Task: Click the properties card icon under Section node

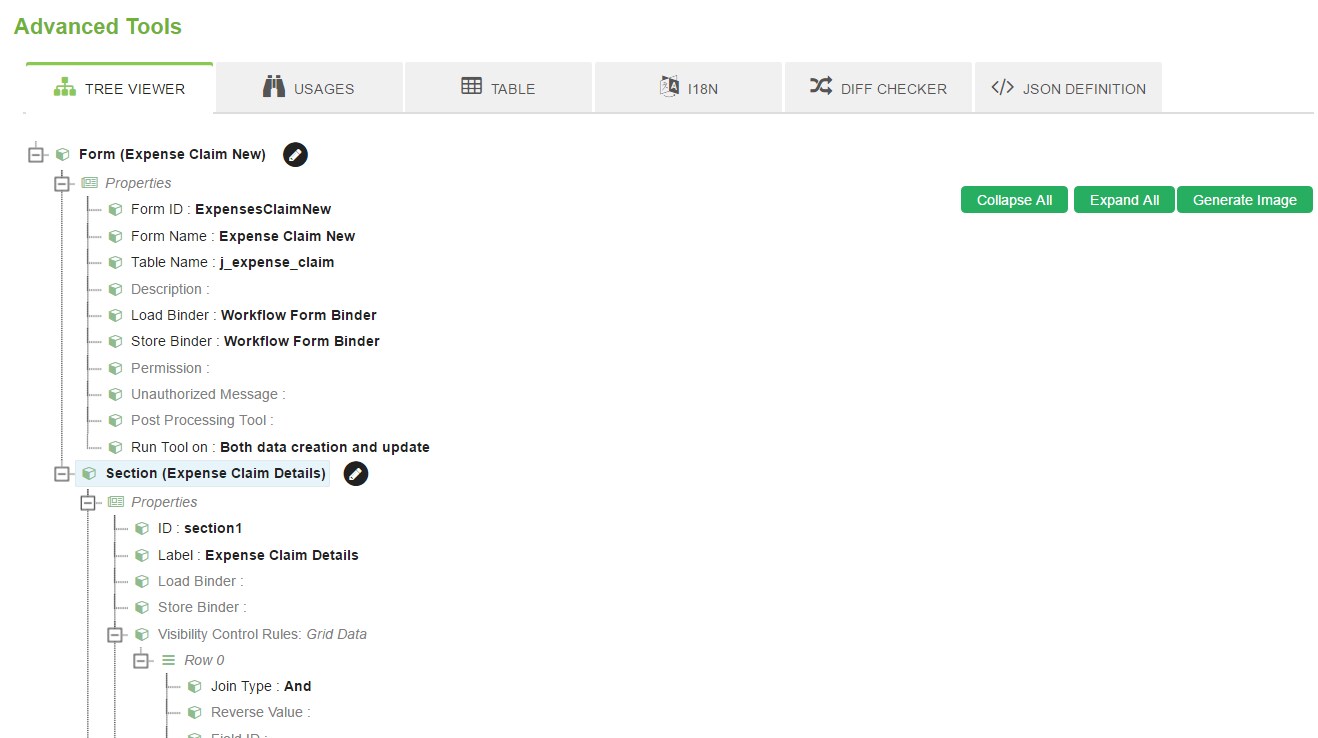Action: pos(116,502)
